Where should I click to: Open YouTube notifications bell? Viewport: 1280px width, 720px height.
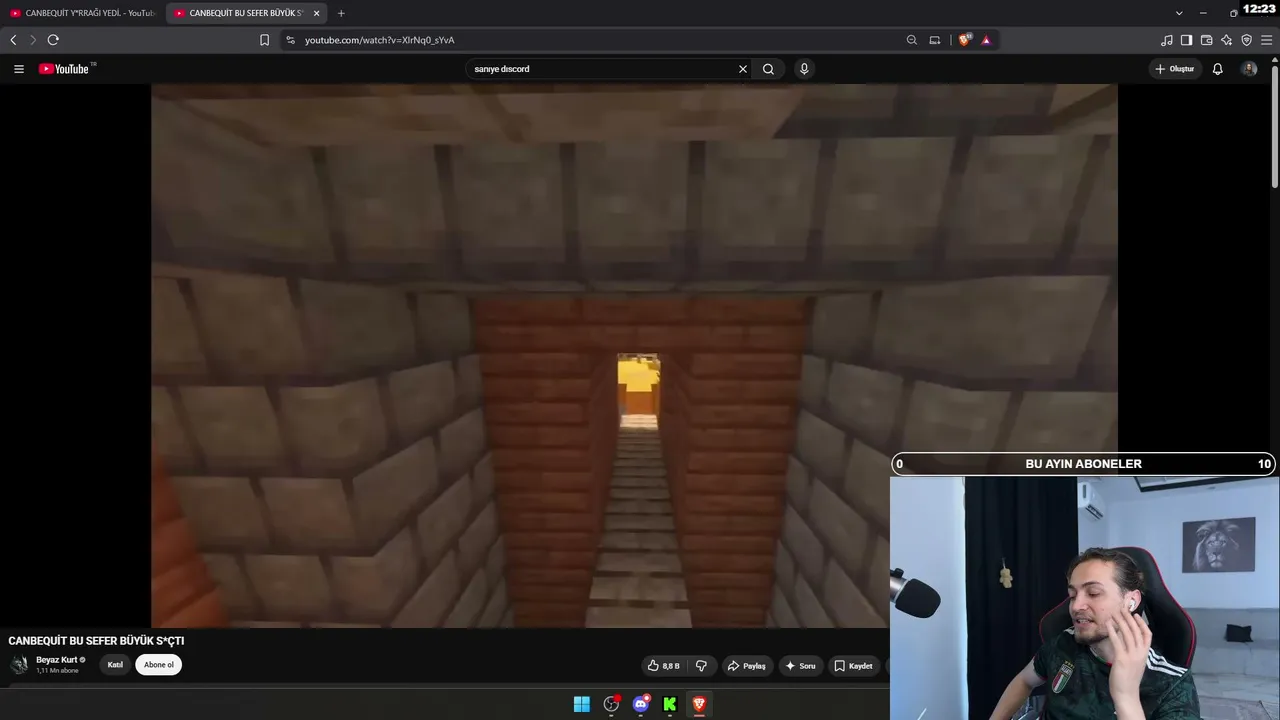pos(1217,69)
